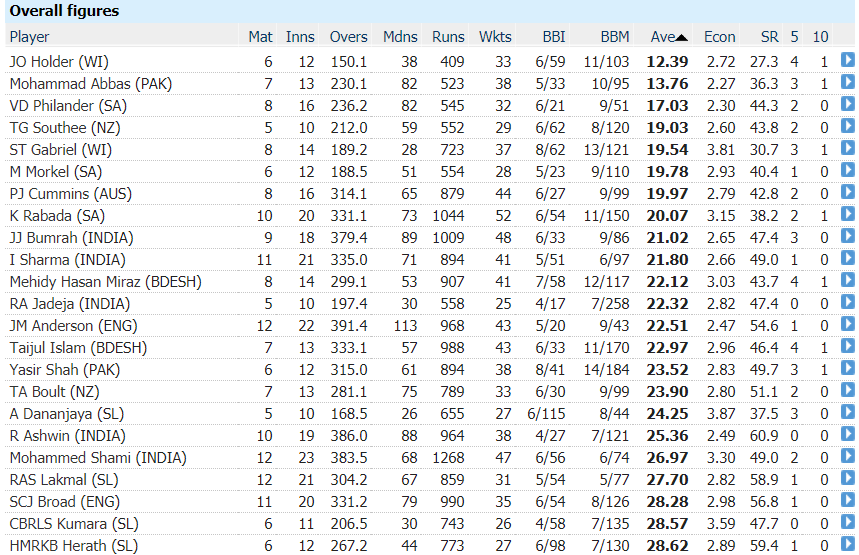This screenshot has width=859, height=555.
Task: Open details arrow for Mohammad Abbas row
Action: click(847, 82)
